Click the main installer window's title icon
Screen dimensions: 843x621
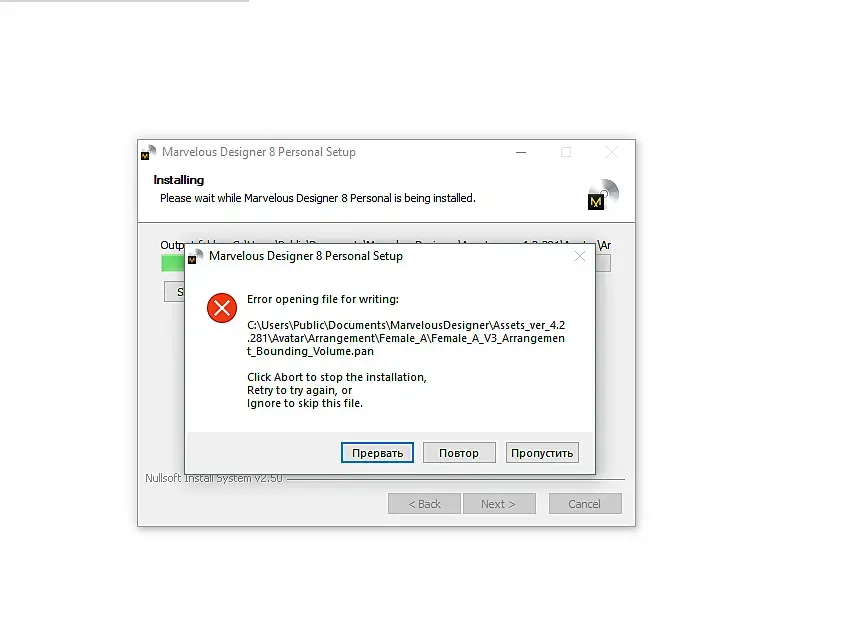pyautogui.click(x=148, y=153)
